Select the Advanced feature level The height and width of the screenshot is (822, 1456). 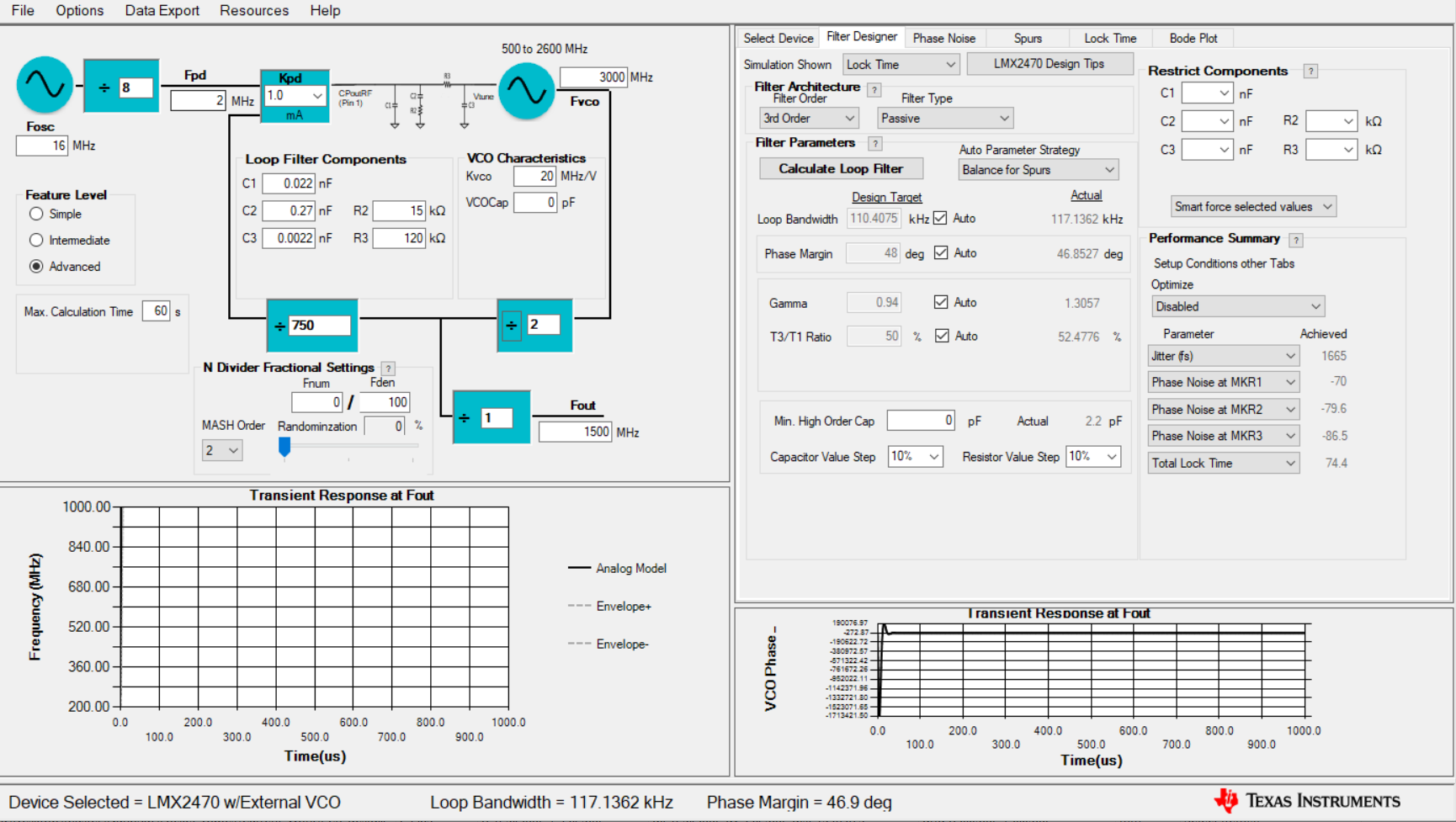[x=36, y=266]
